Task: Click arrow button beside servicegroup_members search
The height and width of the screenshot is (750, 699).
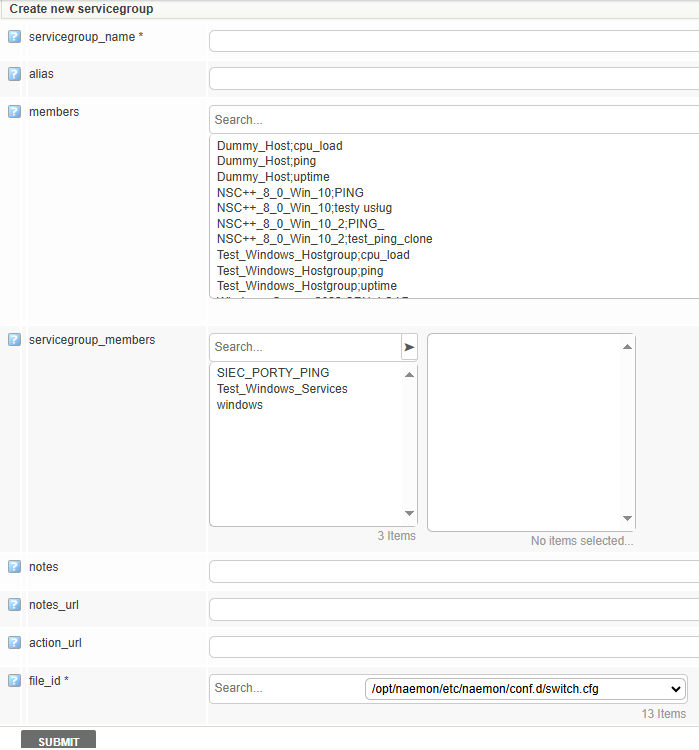Action: (409, 347)
